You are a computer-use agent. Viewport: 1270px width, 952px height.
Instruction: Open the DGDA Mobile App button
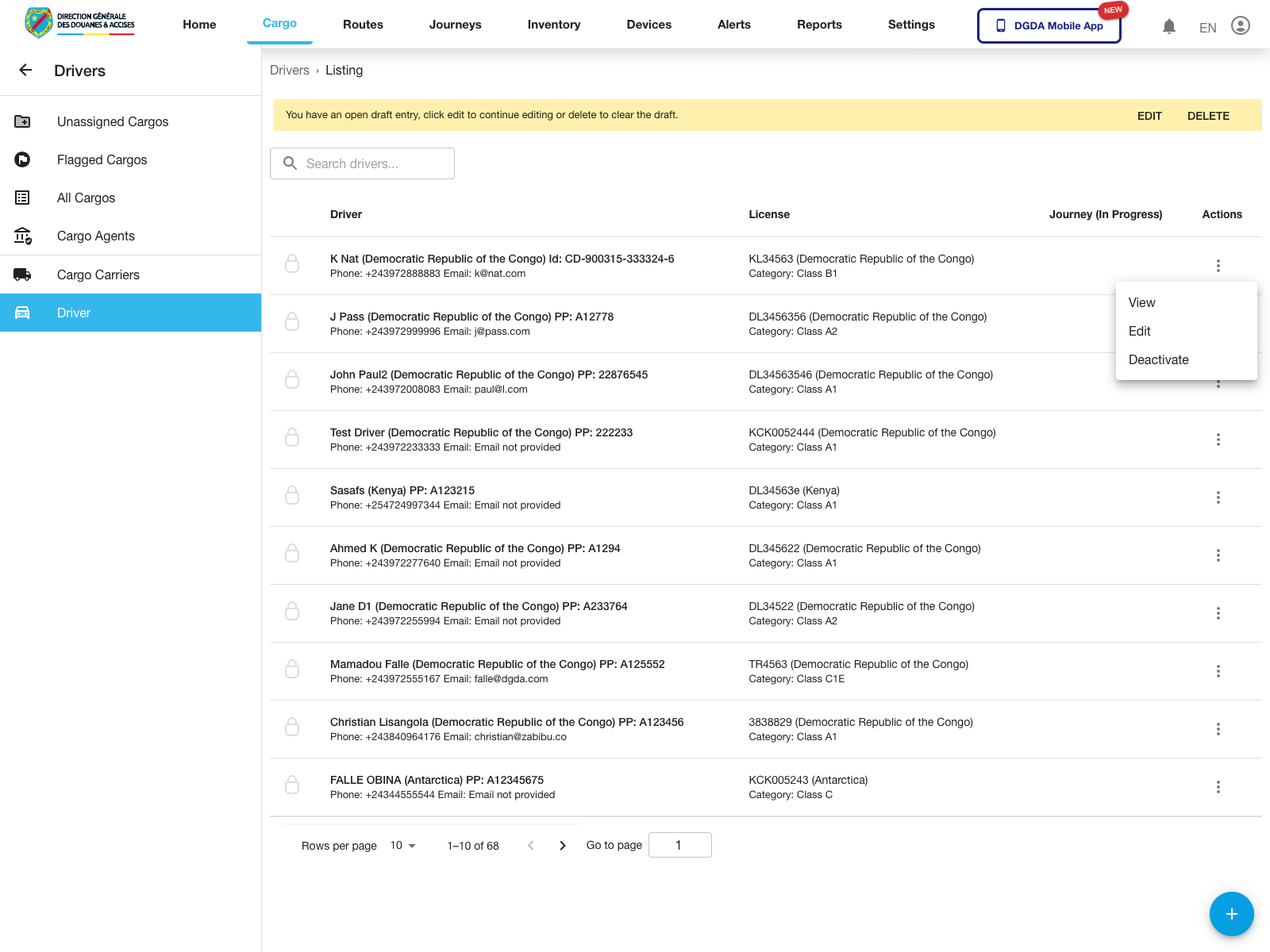(1049, 26)
